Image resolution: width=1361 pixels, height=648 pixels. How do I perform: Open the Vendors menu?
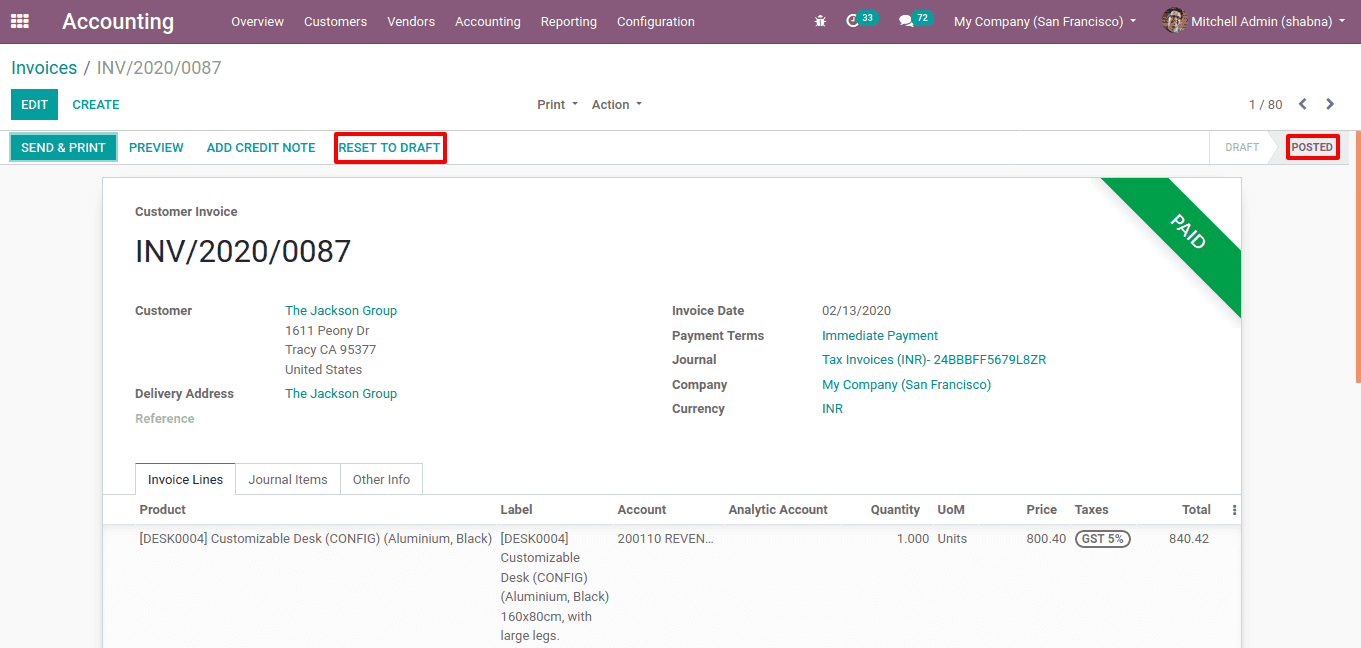(x=411, y=21)
